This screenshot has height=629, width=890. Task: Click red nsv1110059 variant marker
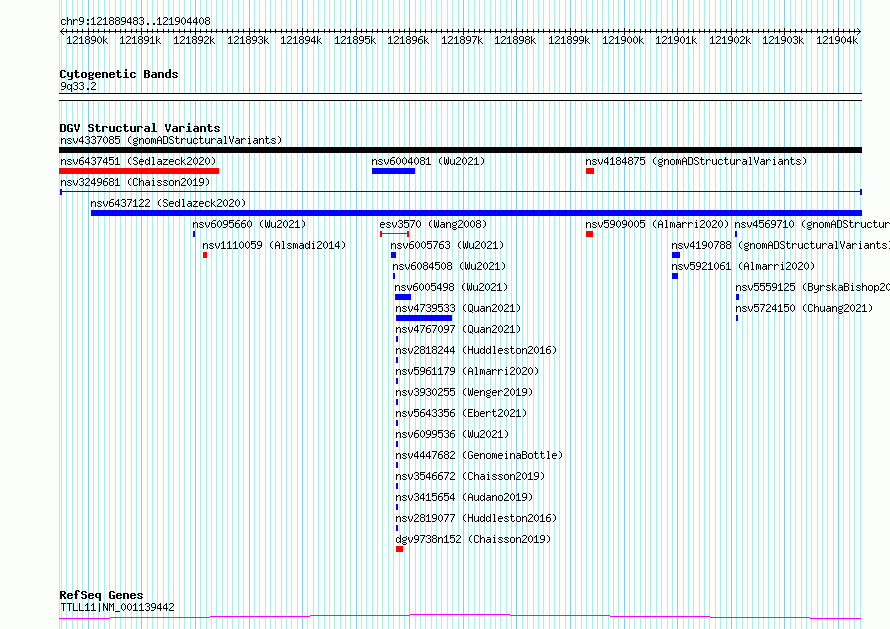pyautogui.click(x=205, y=255)
